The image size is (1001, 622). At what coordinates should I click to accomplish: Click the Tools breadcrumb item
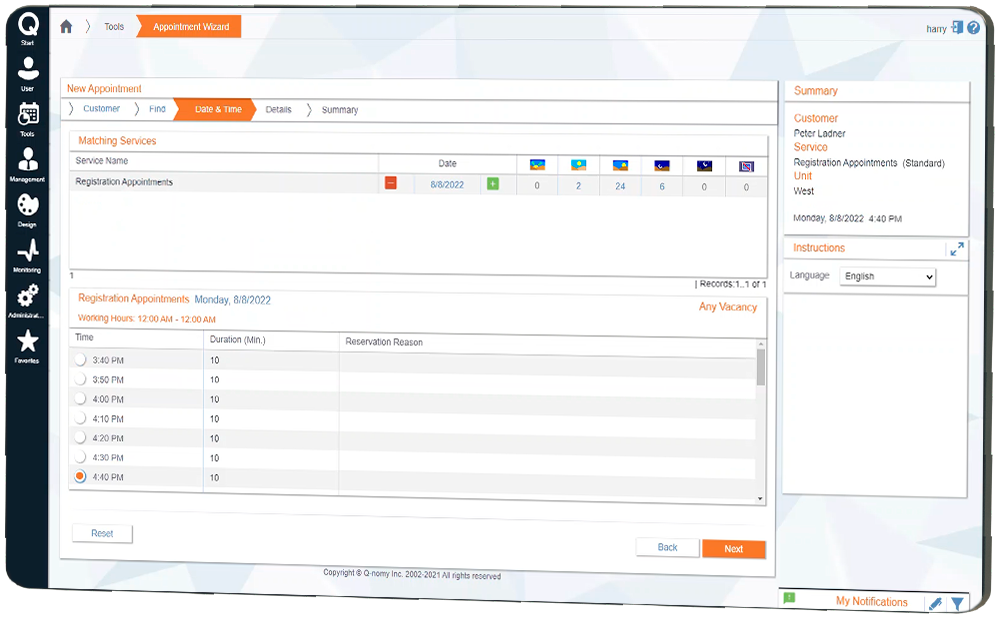[114, 27]
